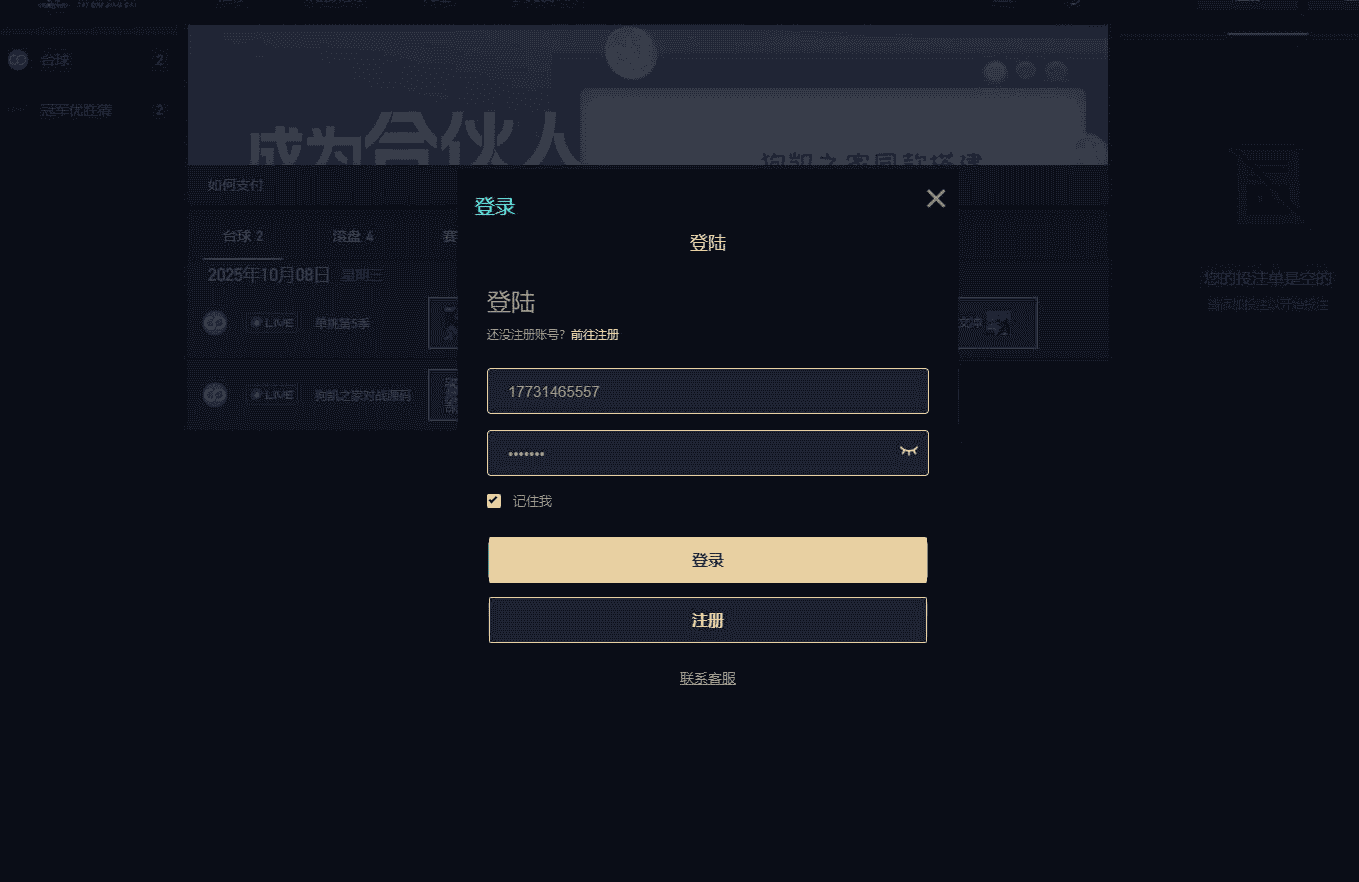Open the 联系客服 link
The height and width of the screenshot is (882, 1359).
click(708, 678)
